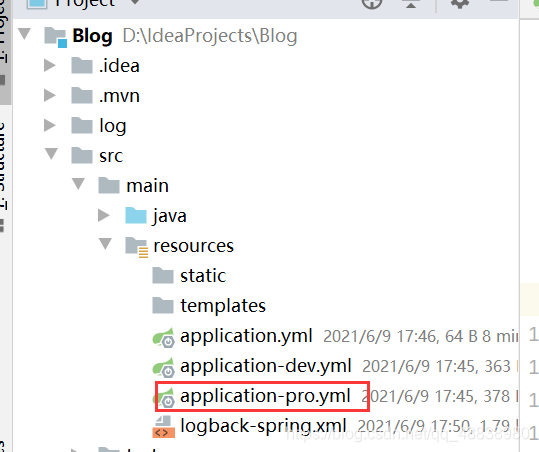Select the .idea folder row
Image resolution: width=539 pixels, height=452 pixels.
coord(265,65)
